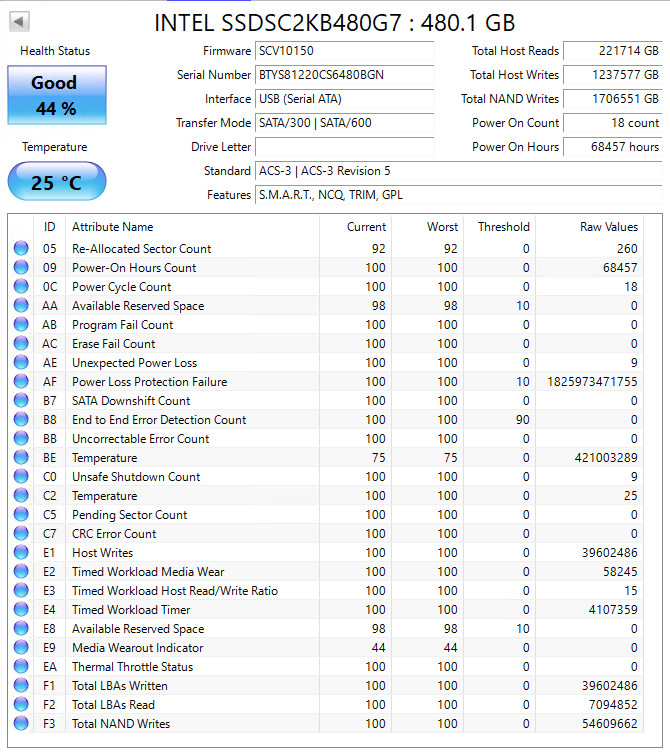Click the Features field S.M.A.R.T., NCQ, TRIM, GPL
Viewport: 670px width, 756px height.
click(458, 195)
